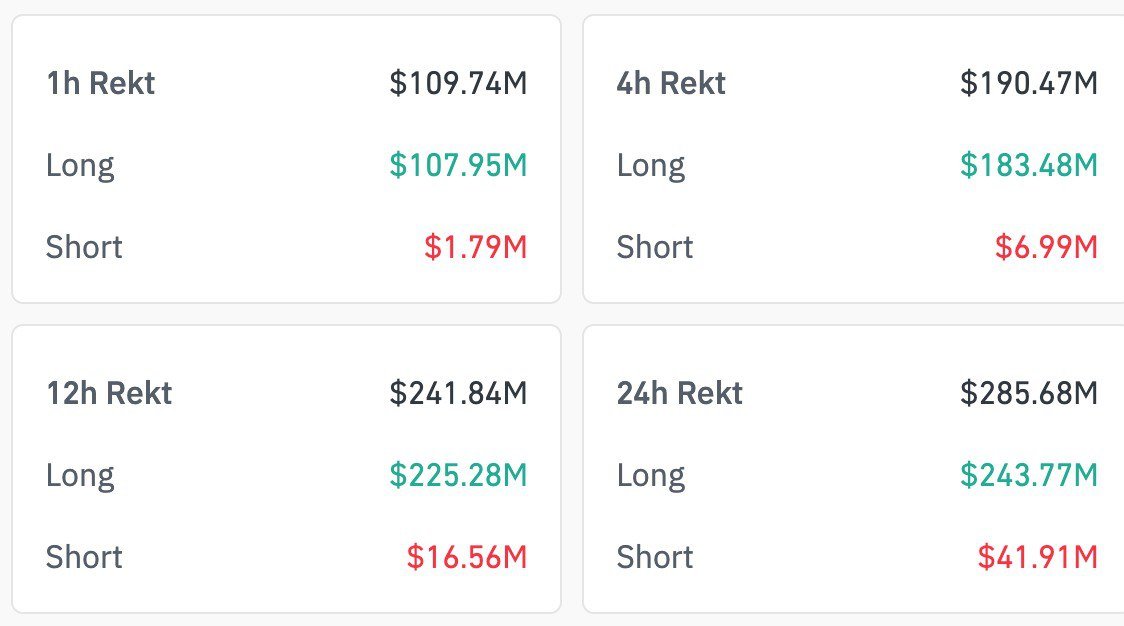Select the 1h total $109.74M value
The image size is (1124, 626).
(458, 83)
